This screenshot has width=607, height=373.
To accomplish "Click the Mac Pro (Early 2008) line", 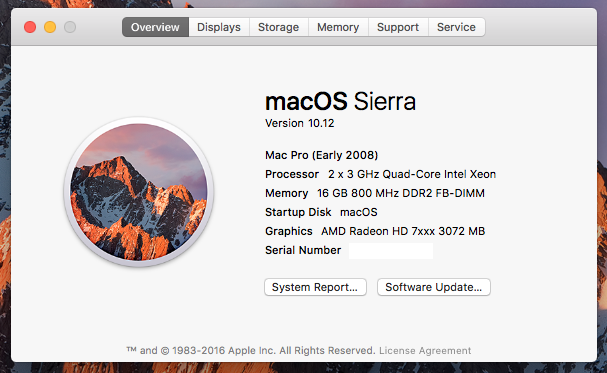I will (x=322, y=155).
